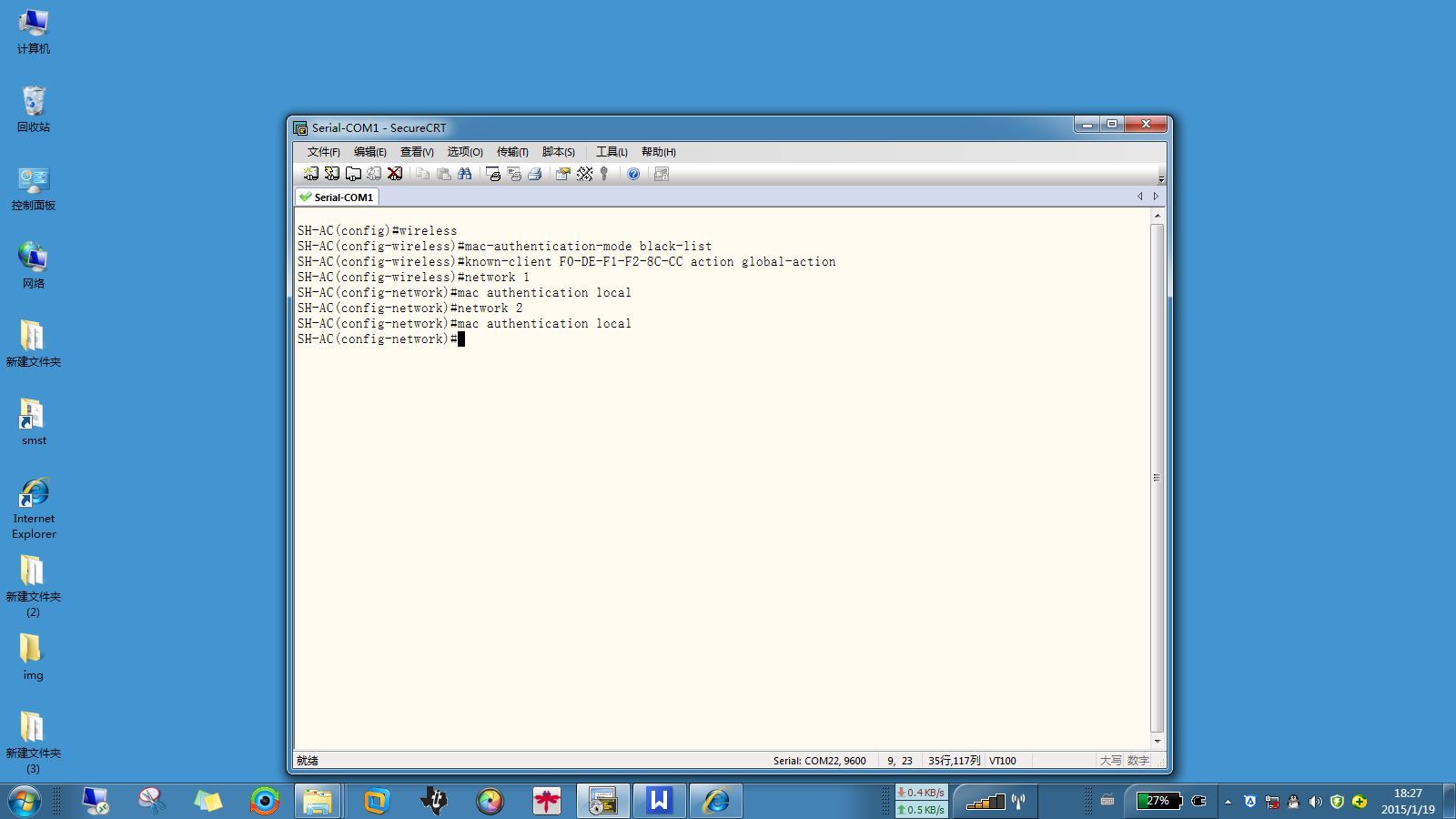
Task: Click the 35行,117列 status bar entry
Action: coord(954,761)
